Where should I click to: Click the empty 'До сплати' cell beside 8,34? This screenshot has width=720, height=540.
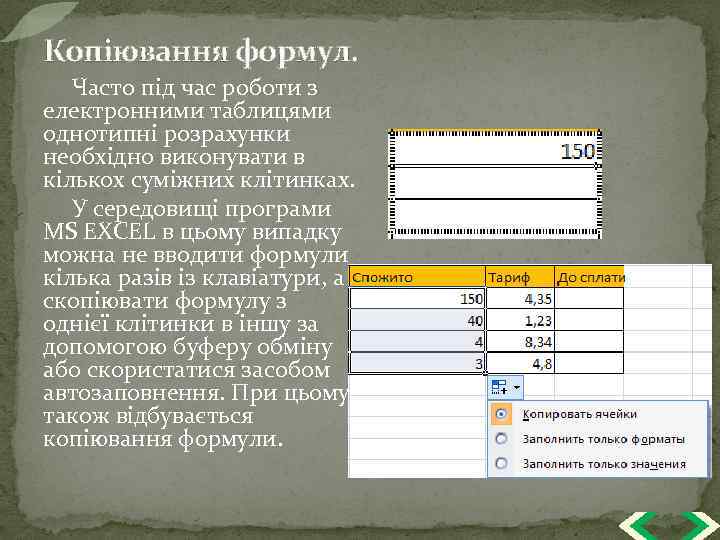point(590,342)
